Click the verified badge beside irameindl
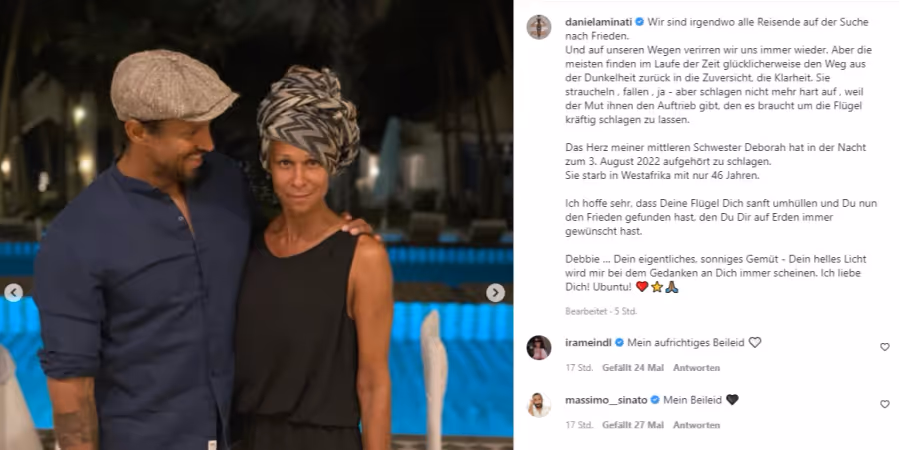This screenshot has width=900, height=450. (619, 343)
